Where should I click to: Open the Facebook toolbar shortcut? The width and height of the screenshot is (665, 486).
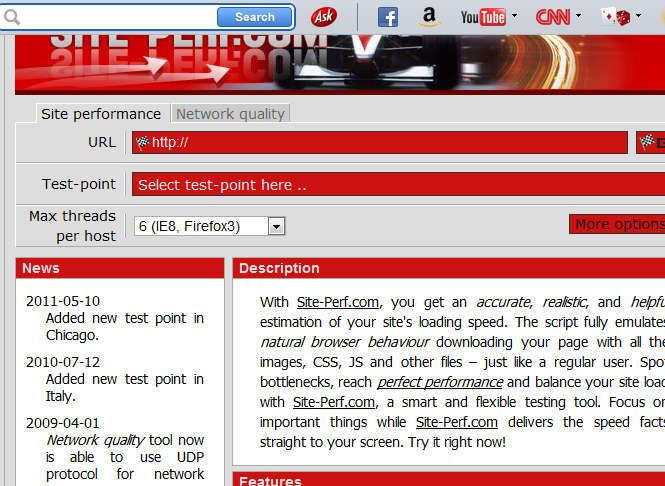click(x=388, y=17)
